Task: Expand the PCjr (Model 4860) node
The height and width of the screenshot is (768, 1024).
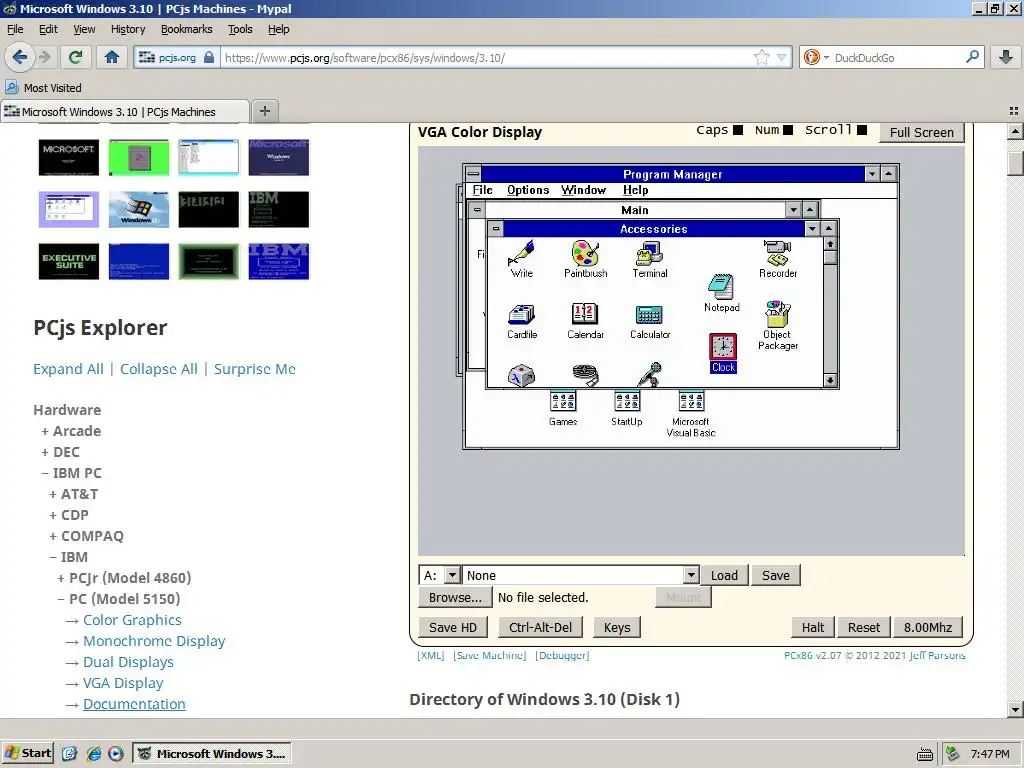Action: pyautogui.click(x=61, y=578)
